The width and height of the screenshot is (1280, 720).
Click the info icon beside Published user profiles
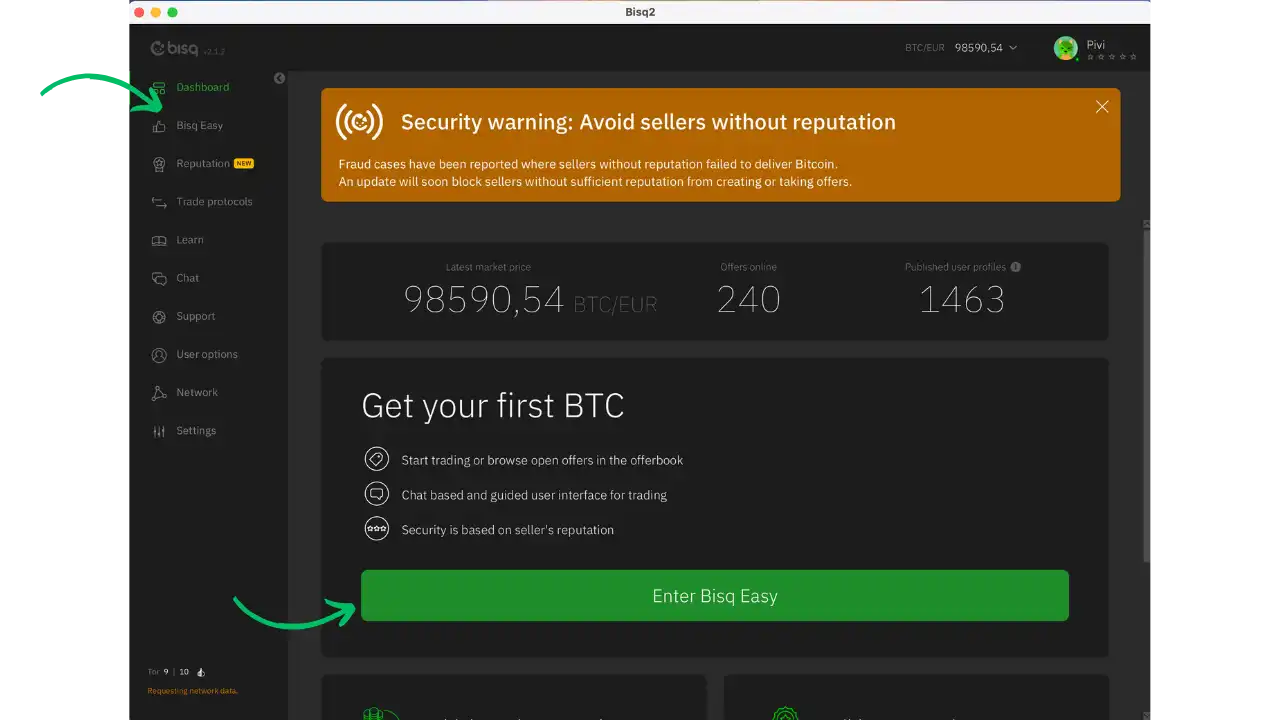[1016, 267]
